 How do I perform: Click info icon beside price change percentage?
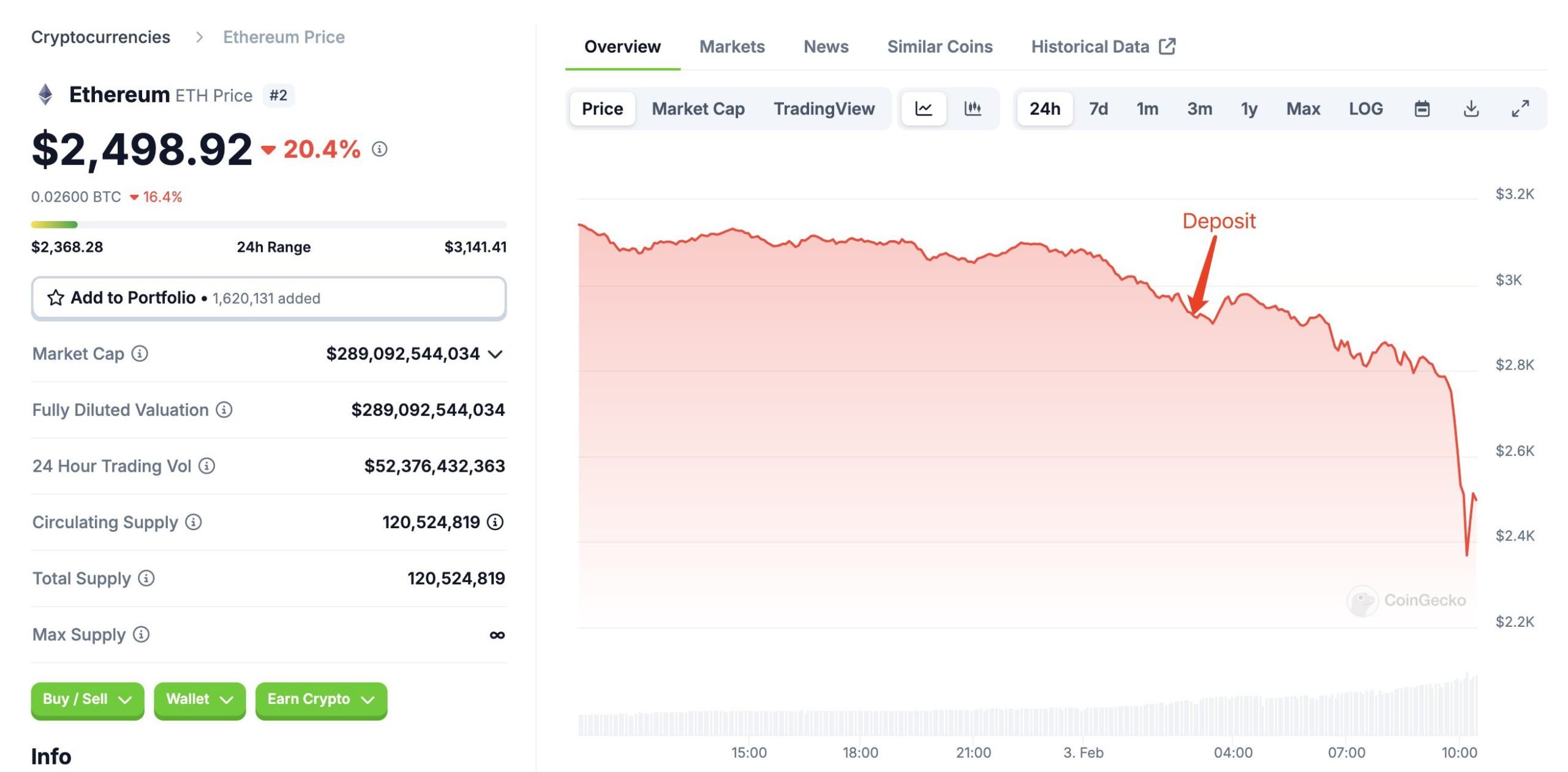click(380, 149)
